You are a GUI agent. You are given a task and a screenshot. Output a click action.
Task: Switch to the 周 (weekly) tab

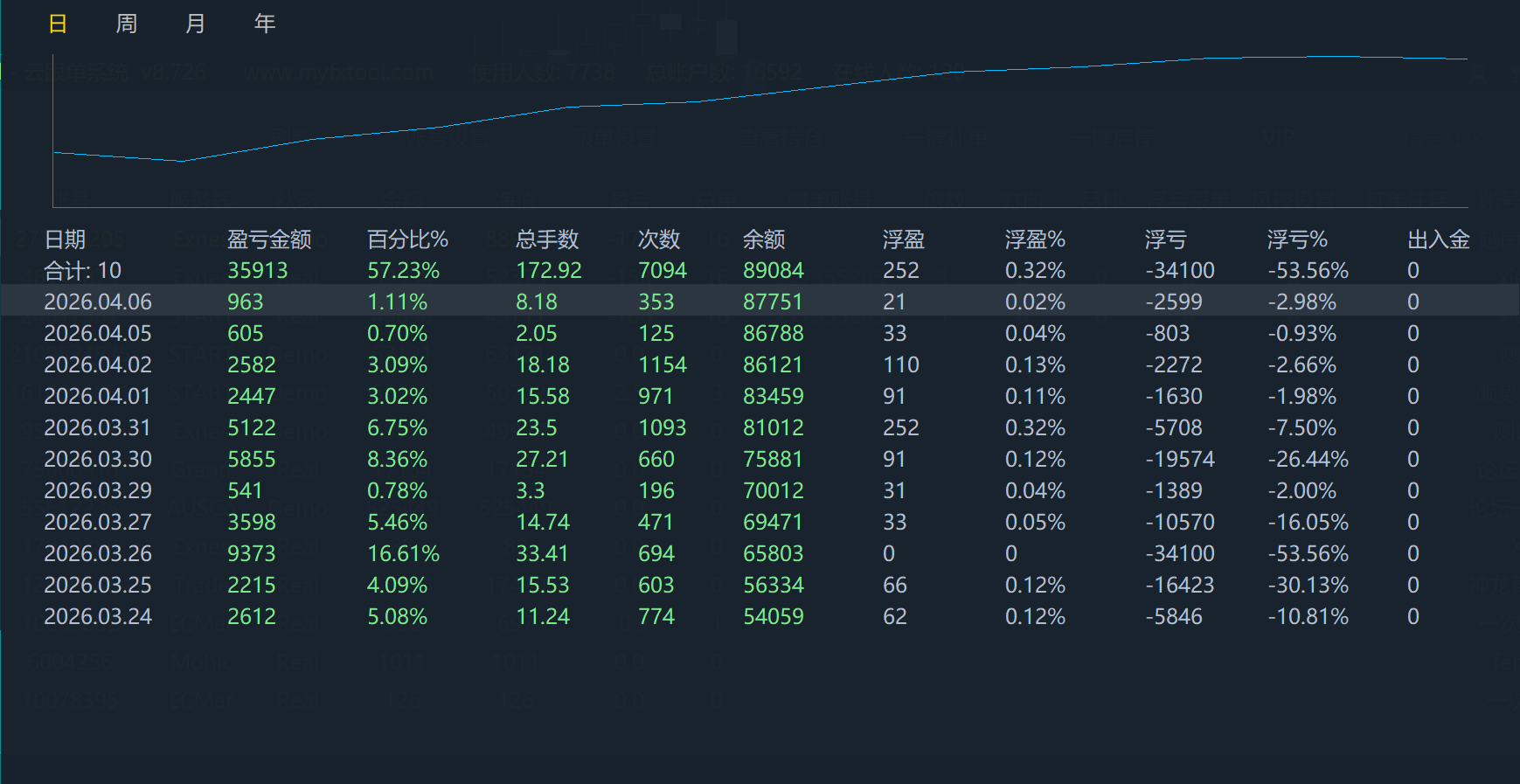click(127, 24)
